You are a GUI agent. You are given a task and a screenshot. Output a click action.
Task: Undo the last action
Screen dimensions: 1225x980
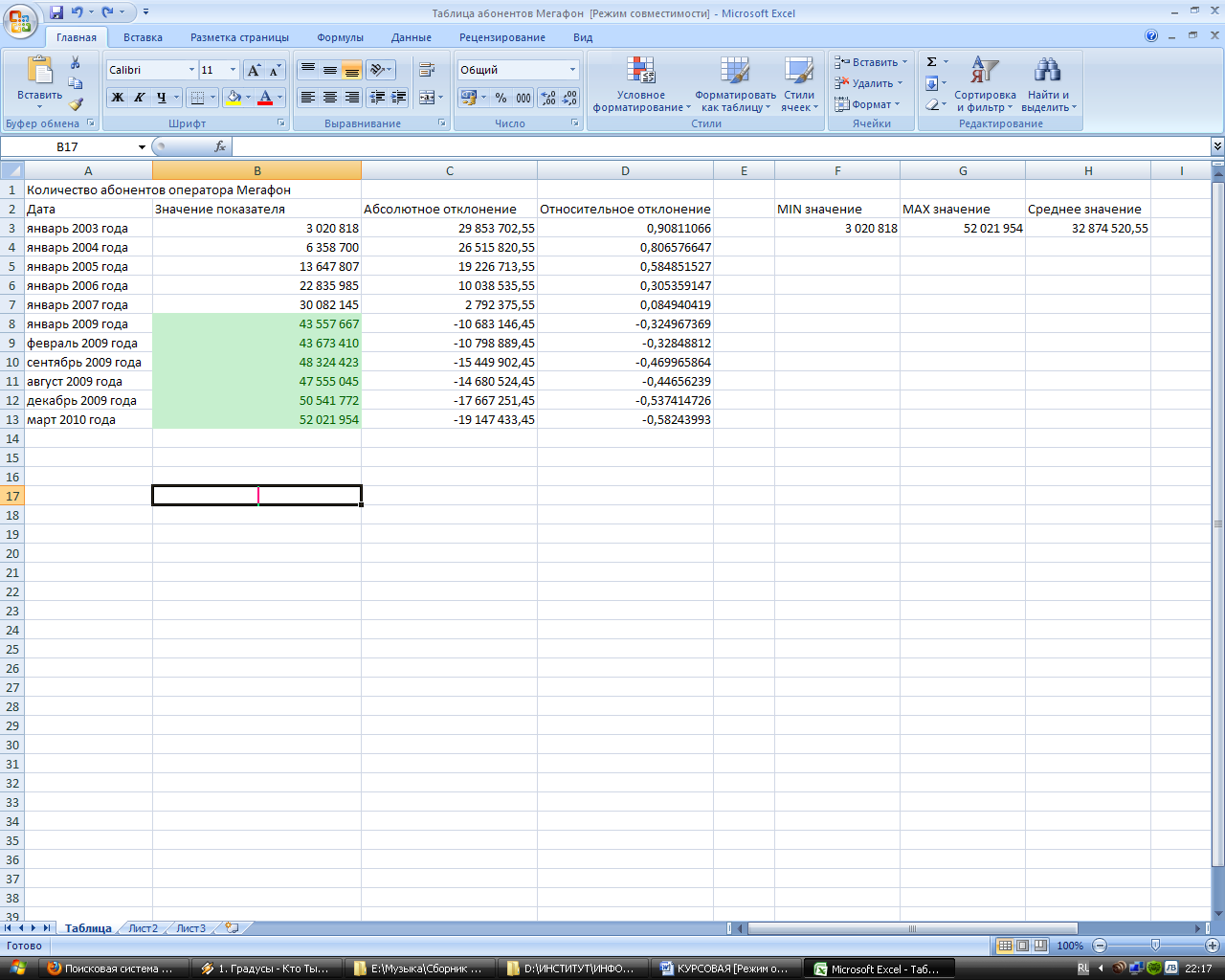77,12
